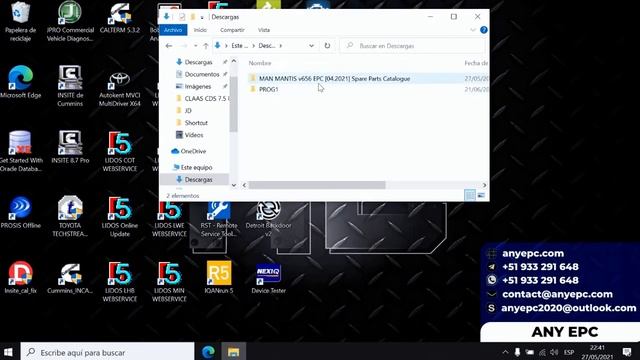This screenshot has height=360, width=640.
Task: Open Device Tester NEXIQ shortcut
Action: tap(268, 278)
